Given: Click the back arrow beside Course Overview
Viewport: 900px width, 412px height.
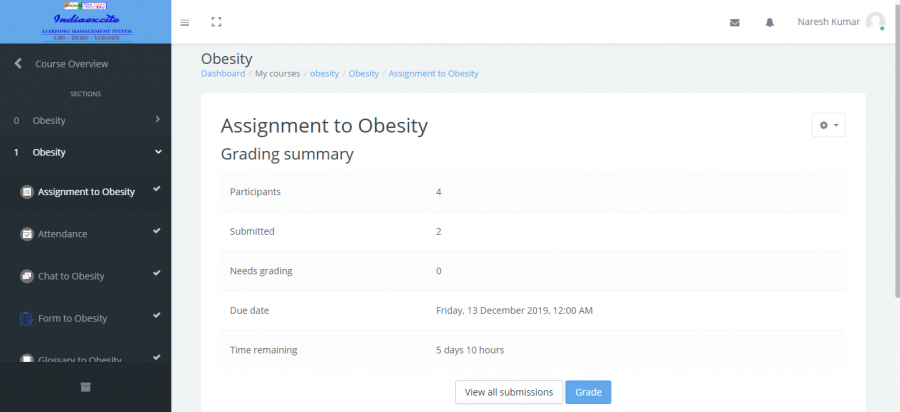Looking at the screenshot, I should 18,64.
